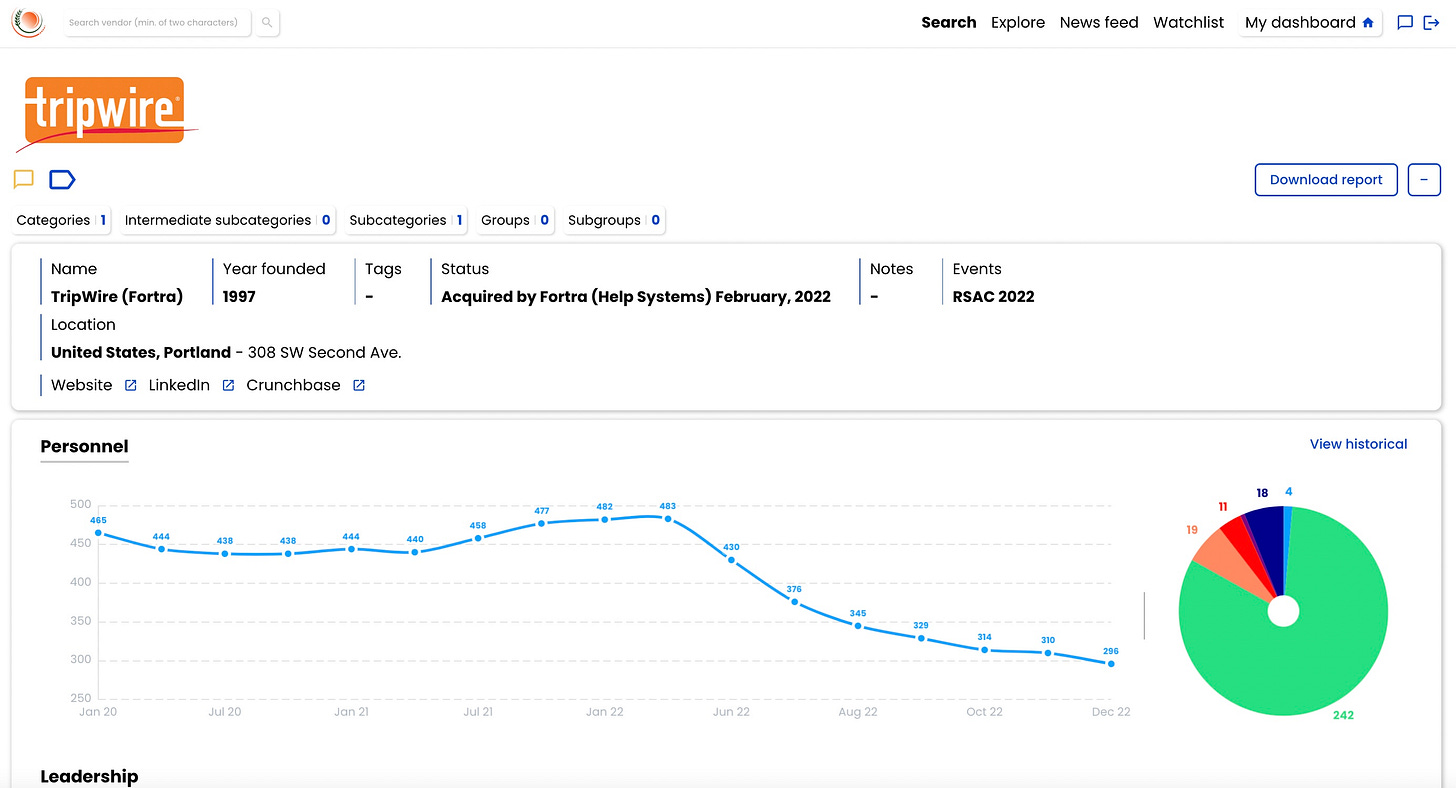Select the Subgroups chip
This screenshot has width=1456, height=788.
pyautogui.click(x=613, y=220)
